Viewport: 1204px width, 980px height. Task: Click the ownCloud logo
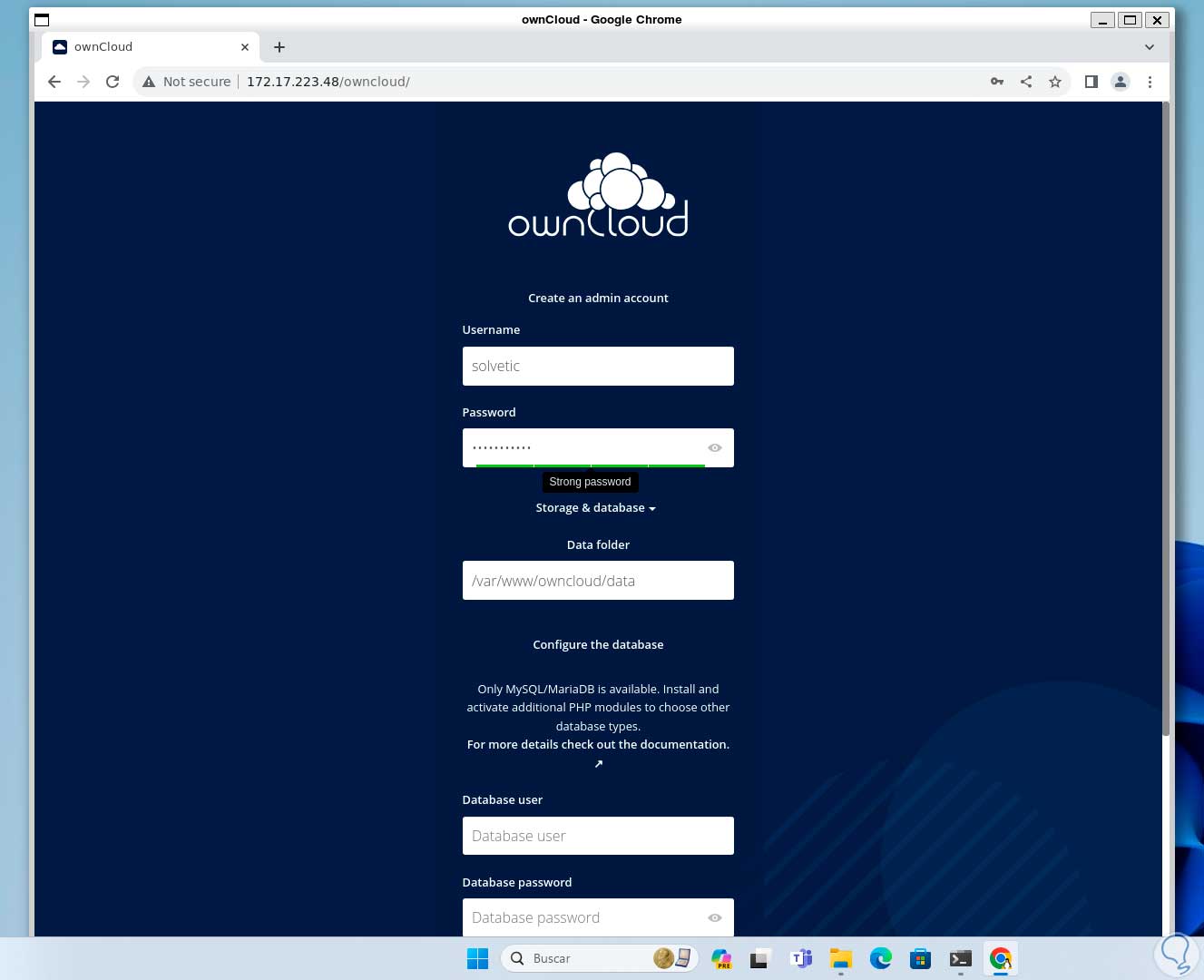coord(598,195)
